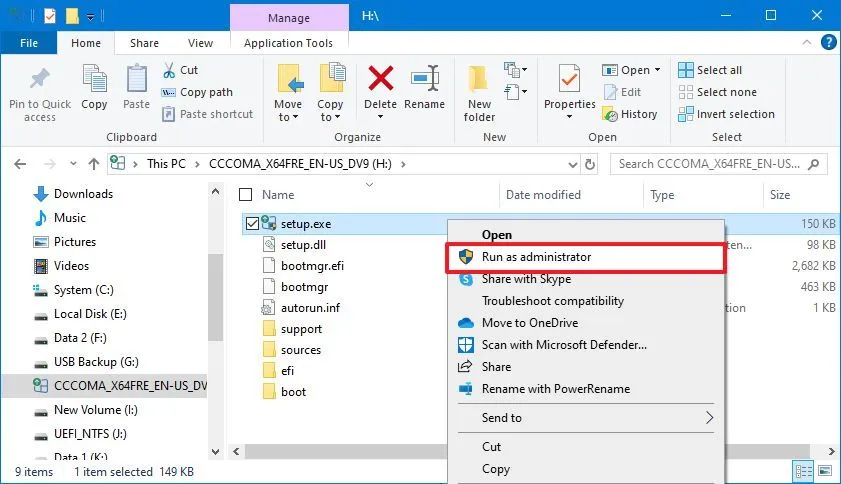
Task: Click the Paste shortcut icon
Action: point(169,114)
